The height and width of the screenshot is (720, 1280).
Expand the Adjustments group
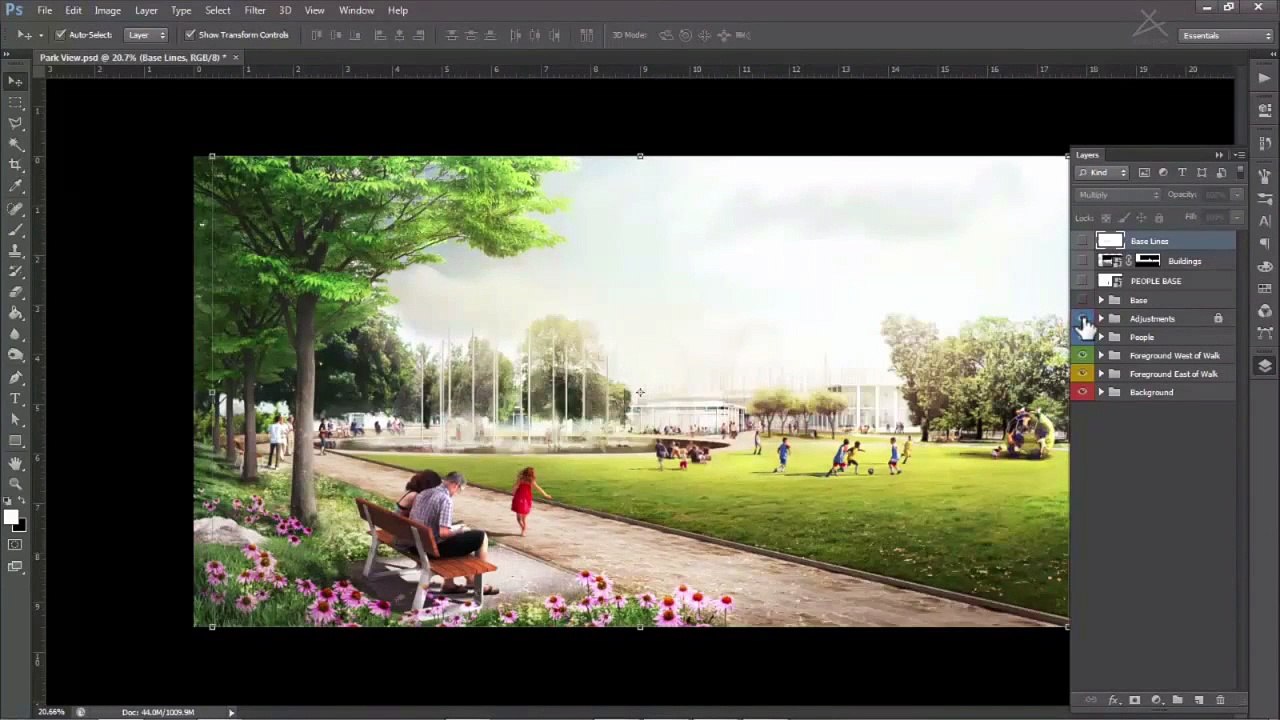tap(1101, 319)
